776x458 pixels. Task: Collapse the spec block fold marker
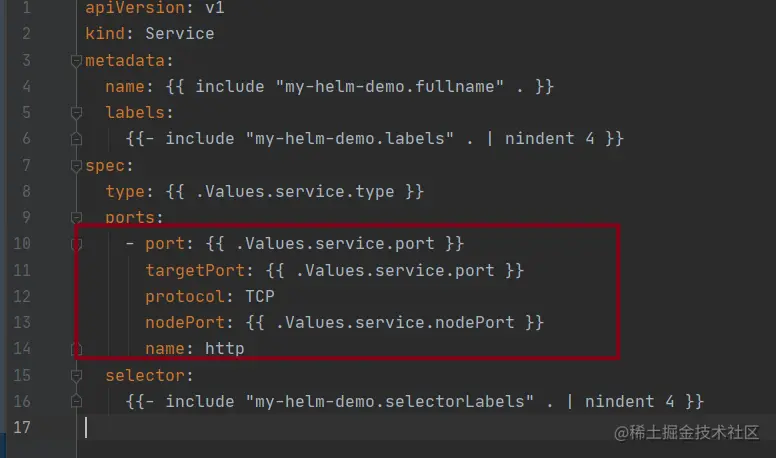tap(76, 166)
